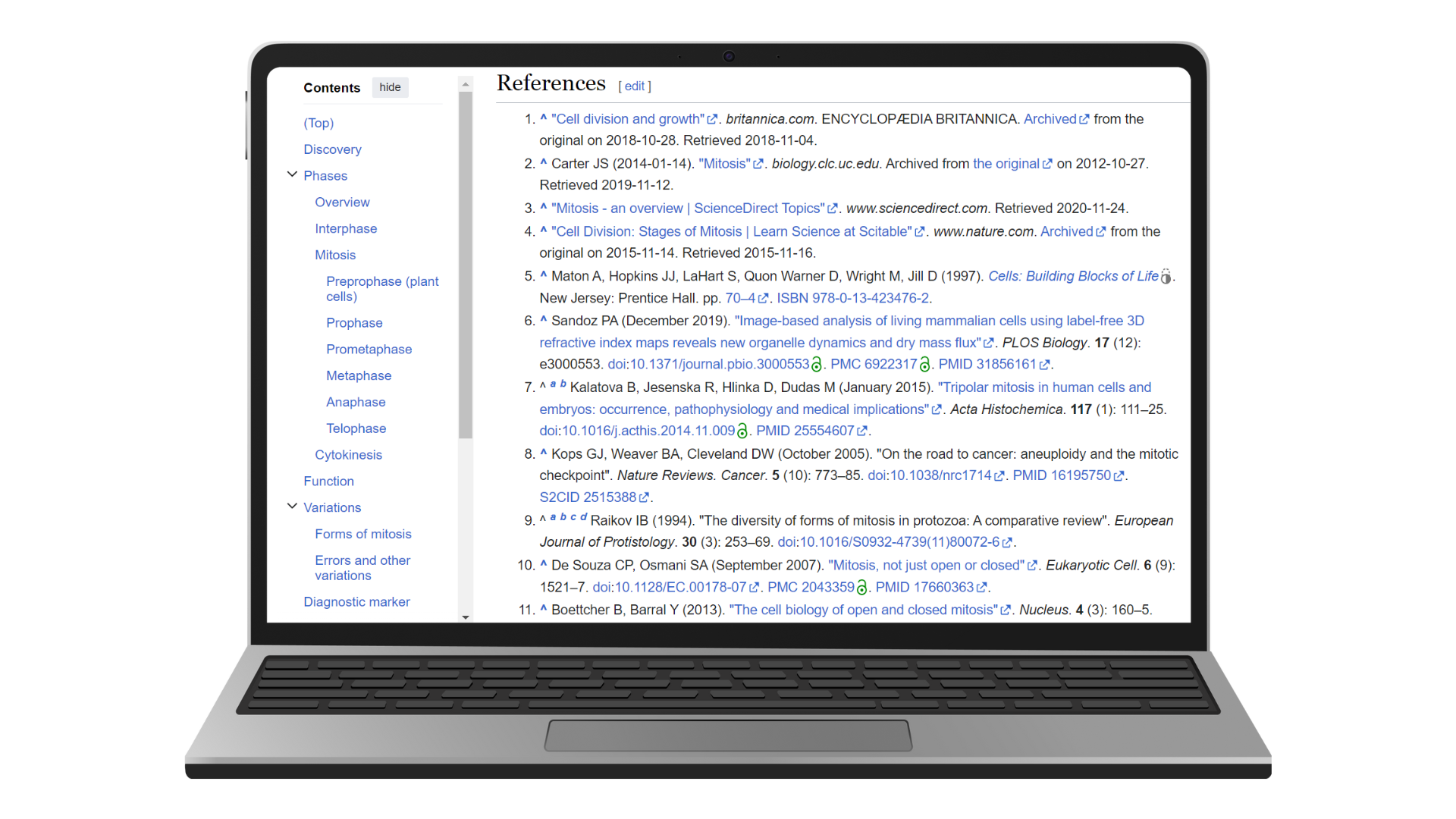Image resolution: width=1456 pixels, height=819 pixels.
Task: Open the "Mitosis, not just open or closed" link
Action: click(925, 565)
